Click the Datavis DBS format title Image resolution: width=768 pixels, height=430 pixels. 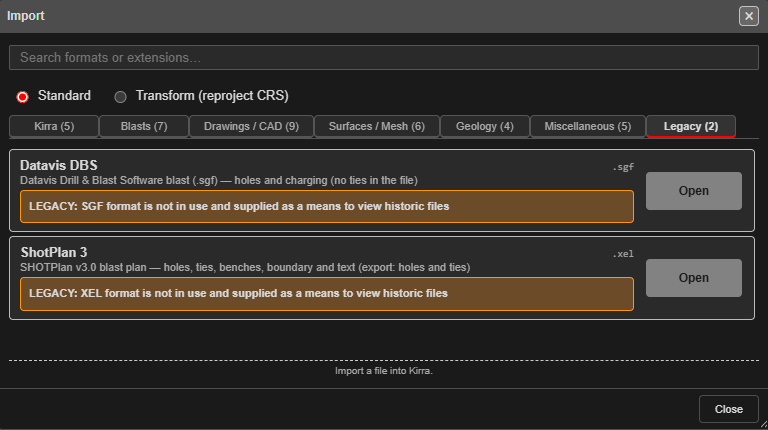pyautogui.click(x=59, y=166)
